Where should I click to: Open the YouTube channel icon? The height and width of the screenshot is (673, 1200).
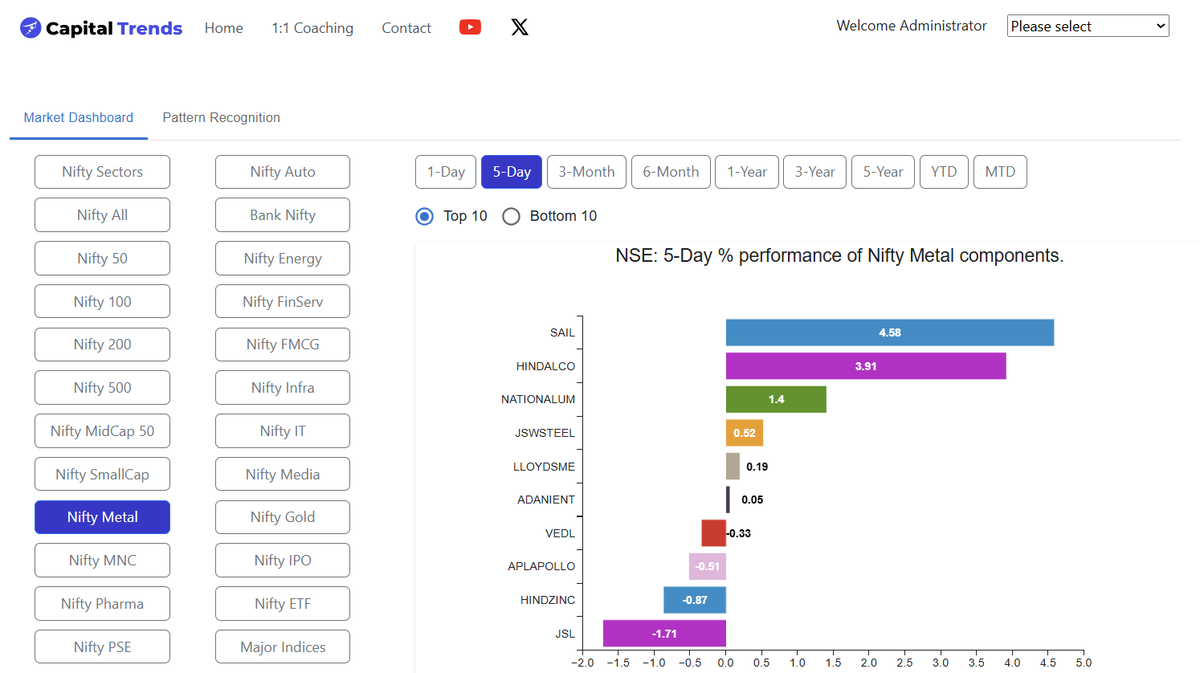point(470,27)
